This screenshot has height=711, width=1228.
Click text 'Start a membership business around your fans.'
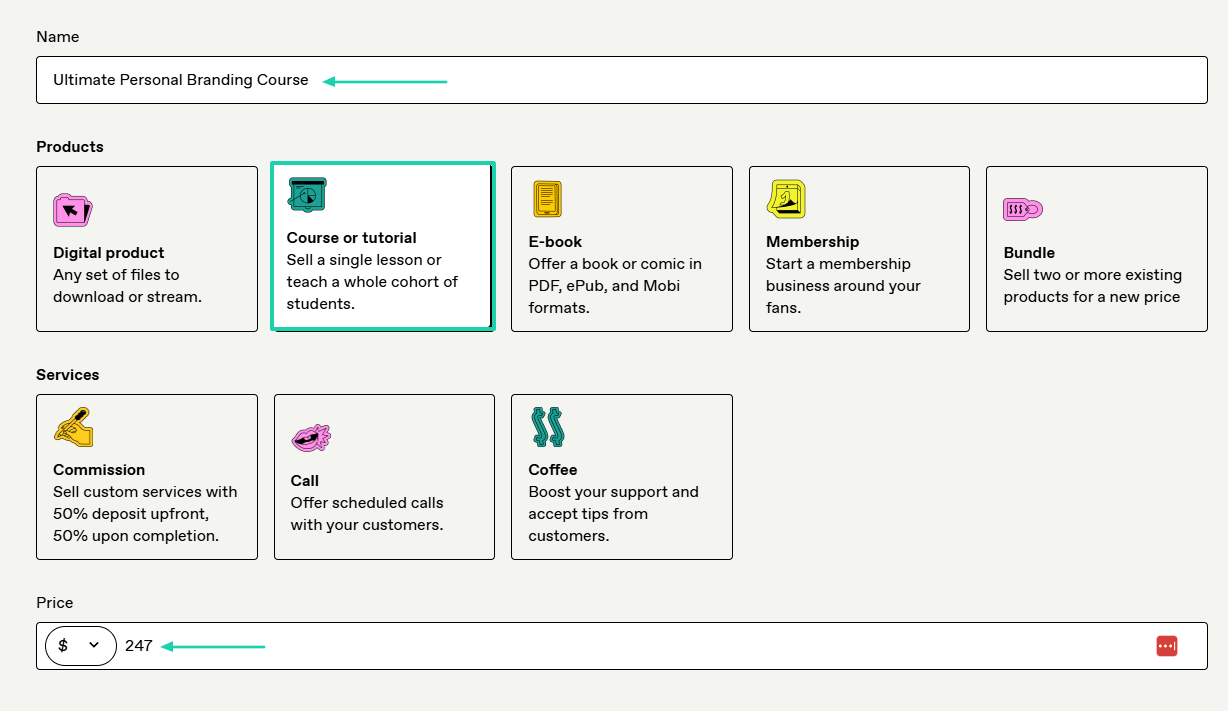pyautogui.click(x=844, y=286)
